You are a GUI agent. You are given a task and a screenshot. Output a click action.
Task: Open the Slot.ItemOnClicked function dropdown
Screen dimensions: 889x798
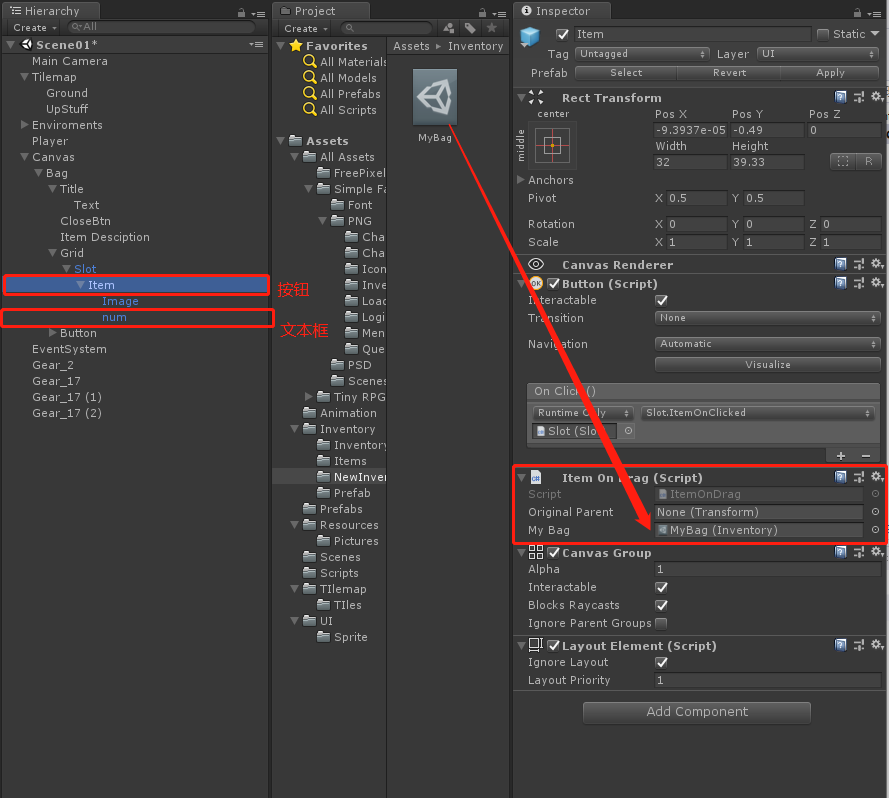757,413
